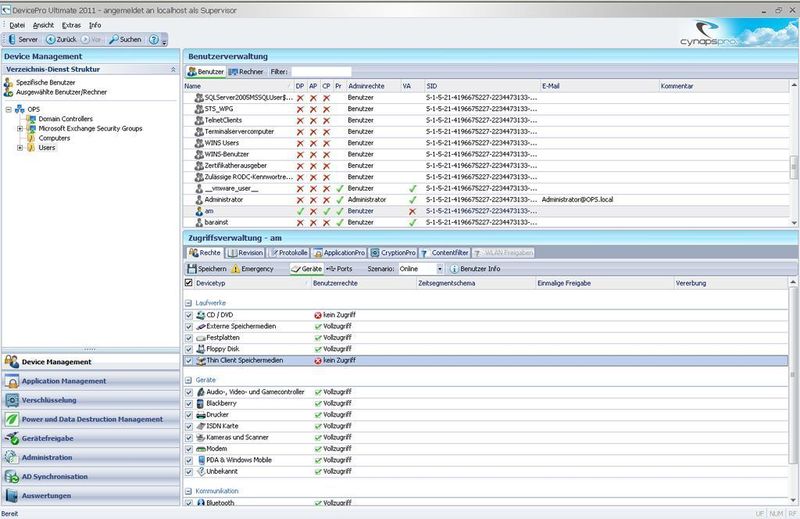Uncheck Externe Speichermedien checkbox
Screen dimensions: 800x519
point(189,327)
